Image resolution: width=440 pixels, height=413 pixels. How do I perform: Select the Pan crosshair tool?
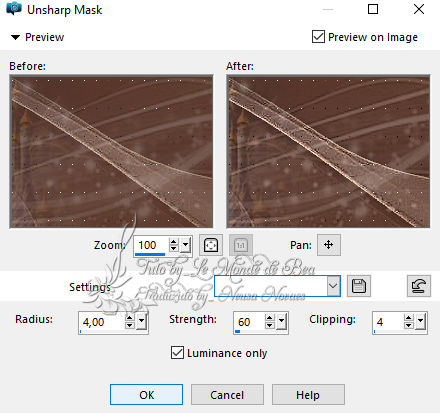coord(329,245)
